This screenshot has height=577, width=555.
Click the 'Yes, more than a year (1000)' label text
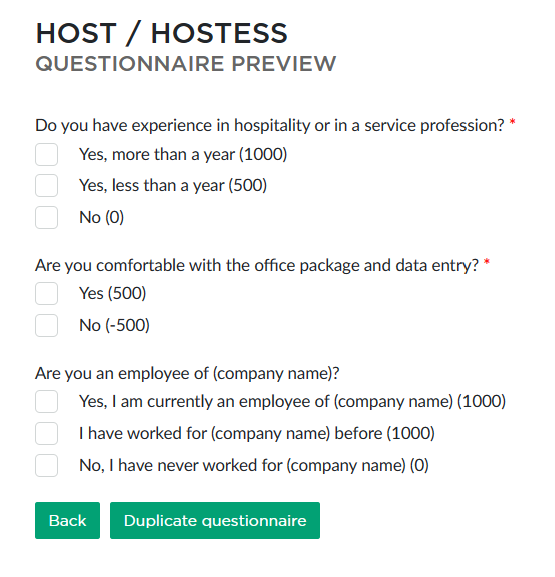pos(183,155)
